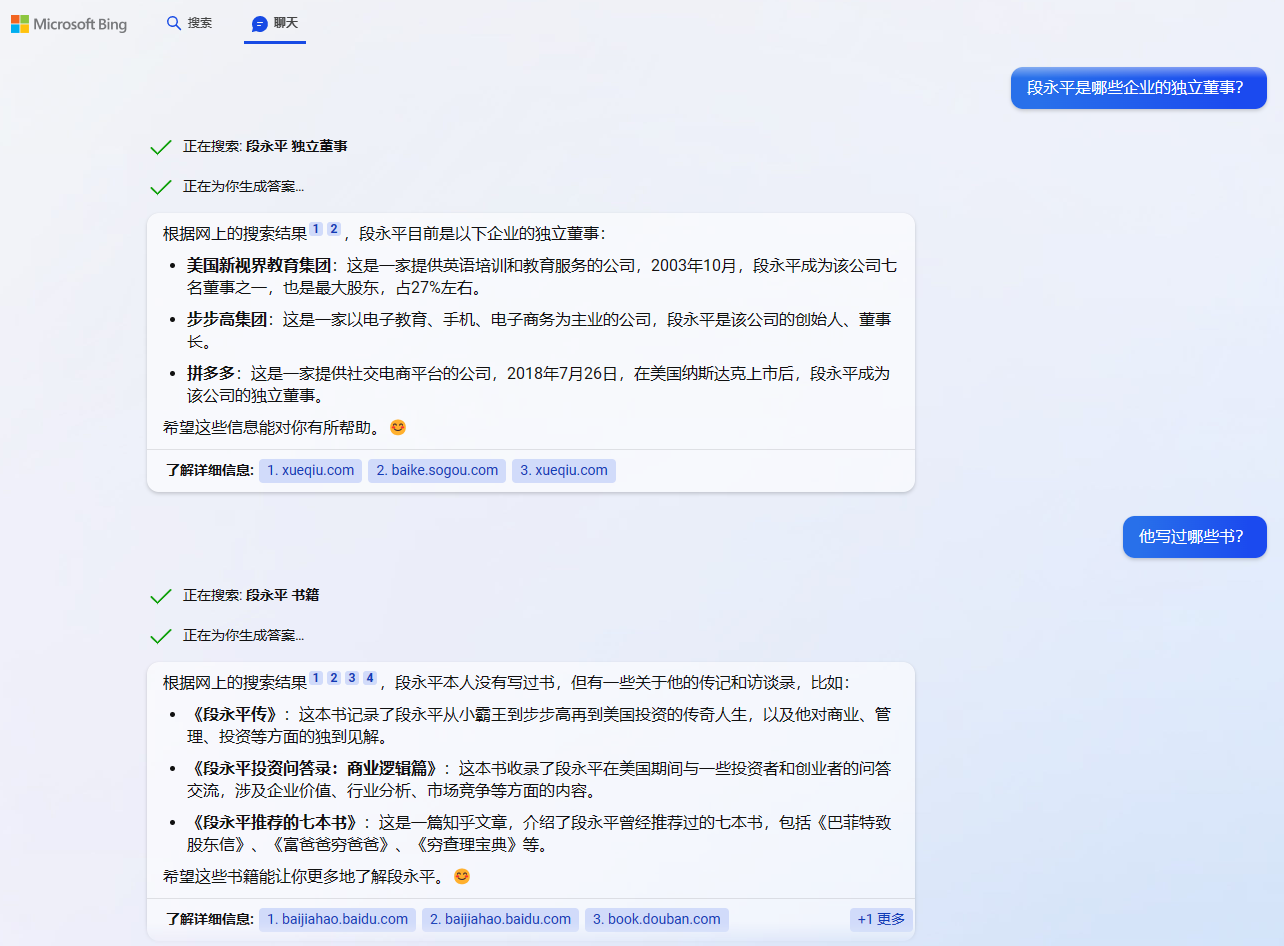
Task: Click citation superscript 2 in first answer
Action: [333, 227]
